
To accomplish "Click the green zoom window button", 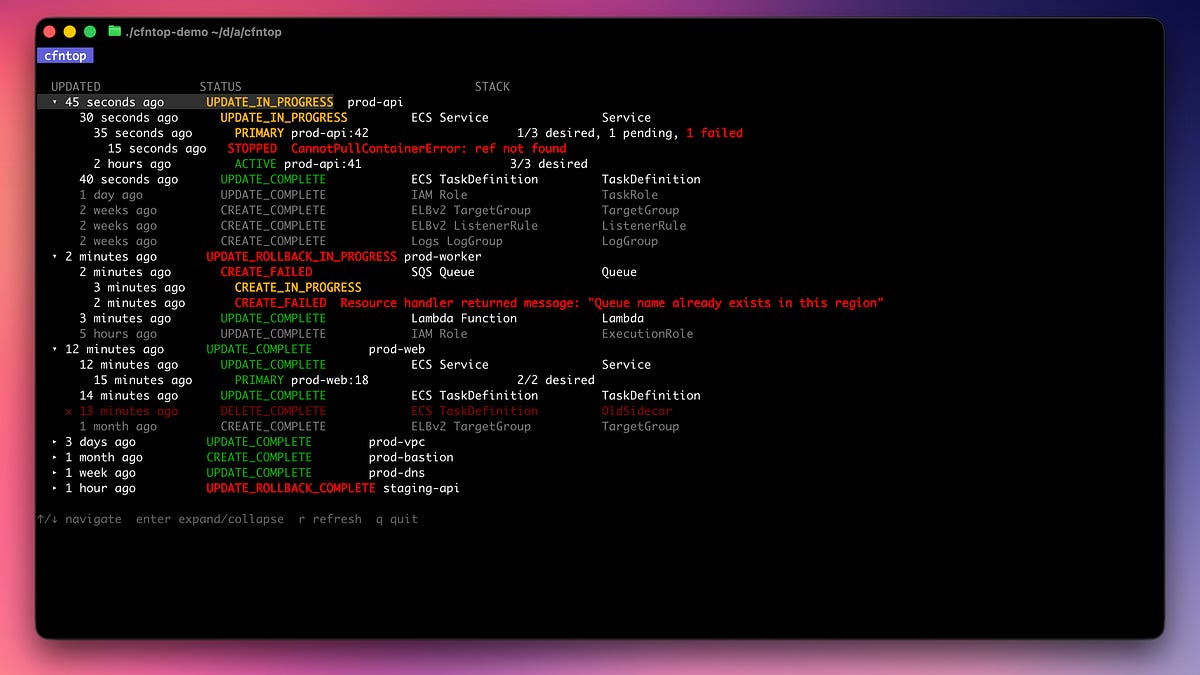I will pyautogui.click(x=90, y=32).
